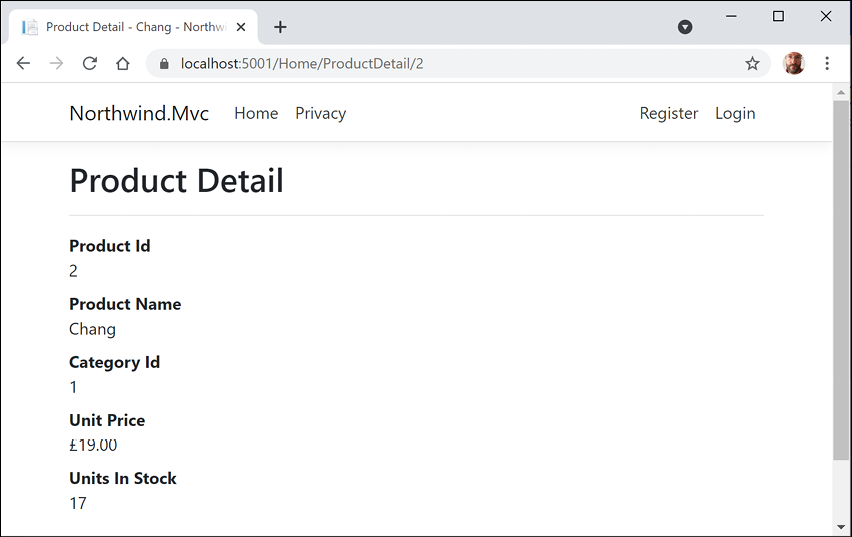
Task: Bookmark this page with the star
Action: pyautogui.click(x=752, y=64)
